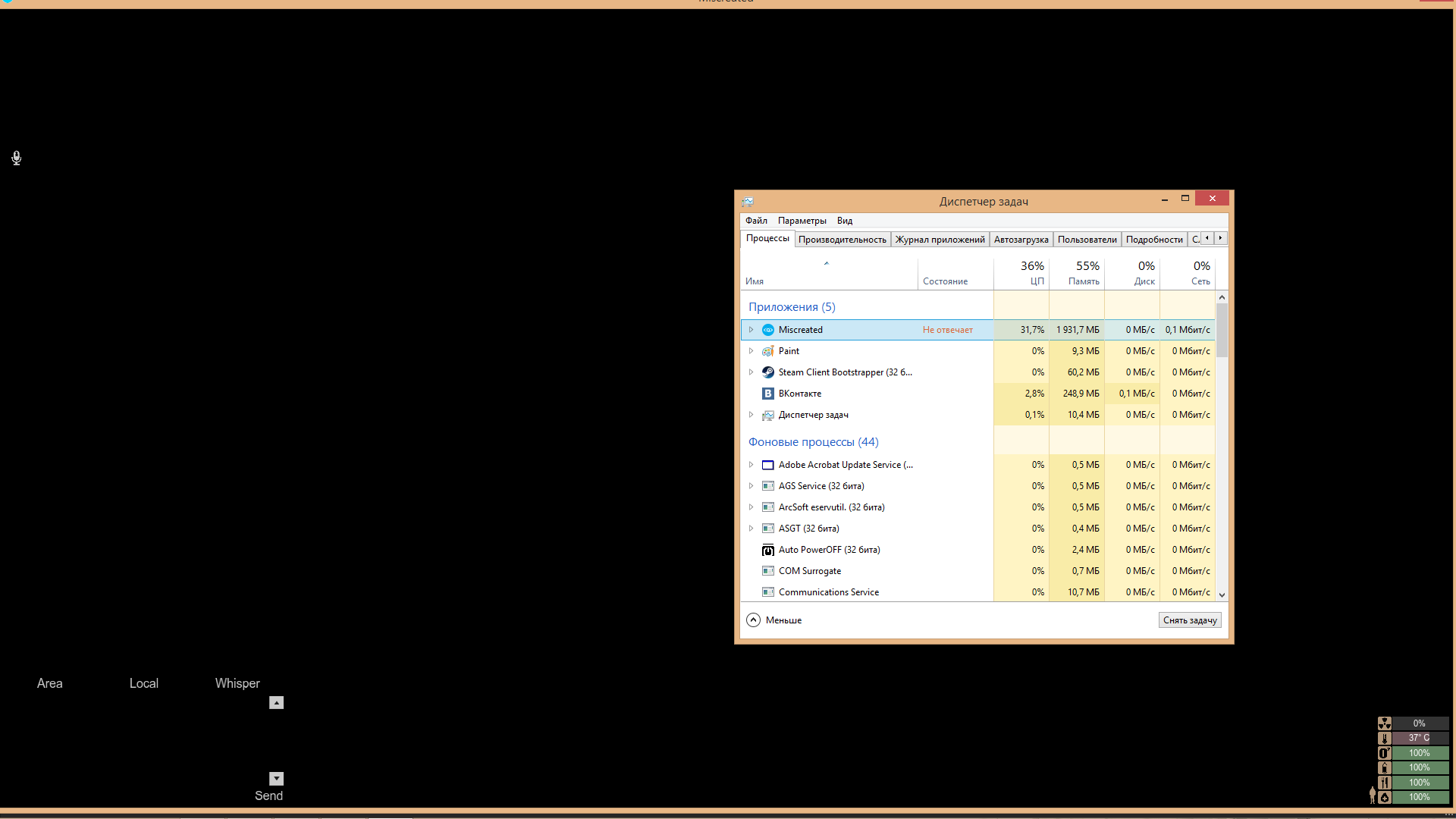The image size is (1456, 819).
Task: Select the Local chat channel
Action: [144, 683]
